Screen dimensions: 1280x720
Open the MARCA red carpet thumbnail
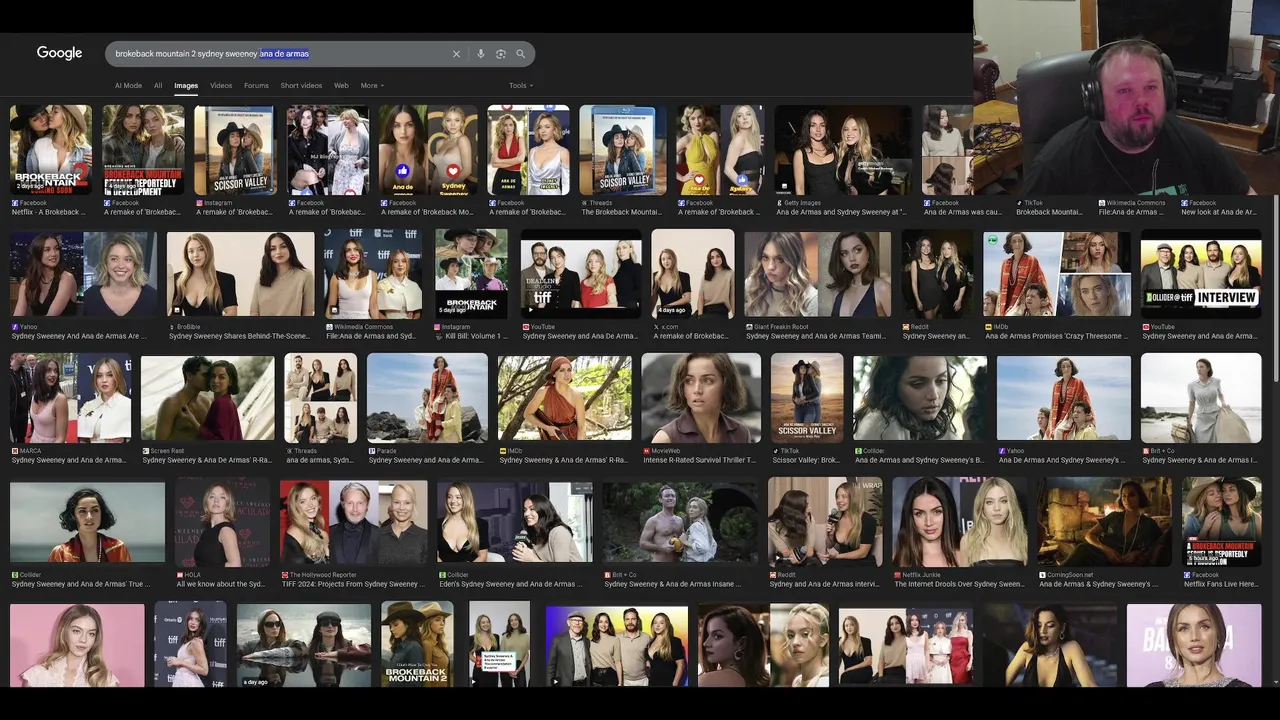point(70,397)
